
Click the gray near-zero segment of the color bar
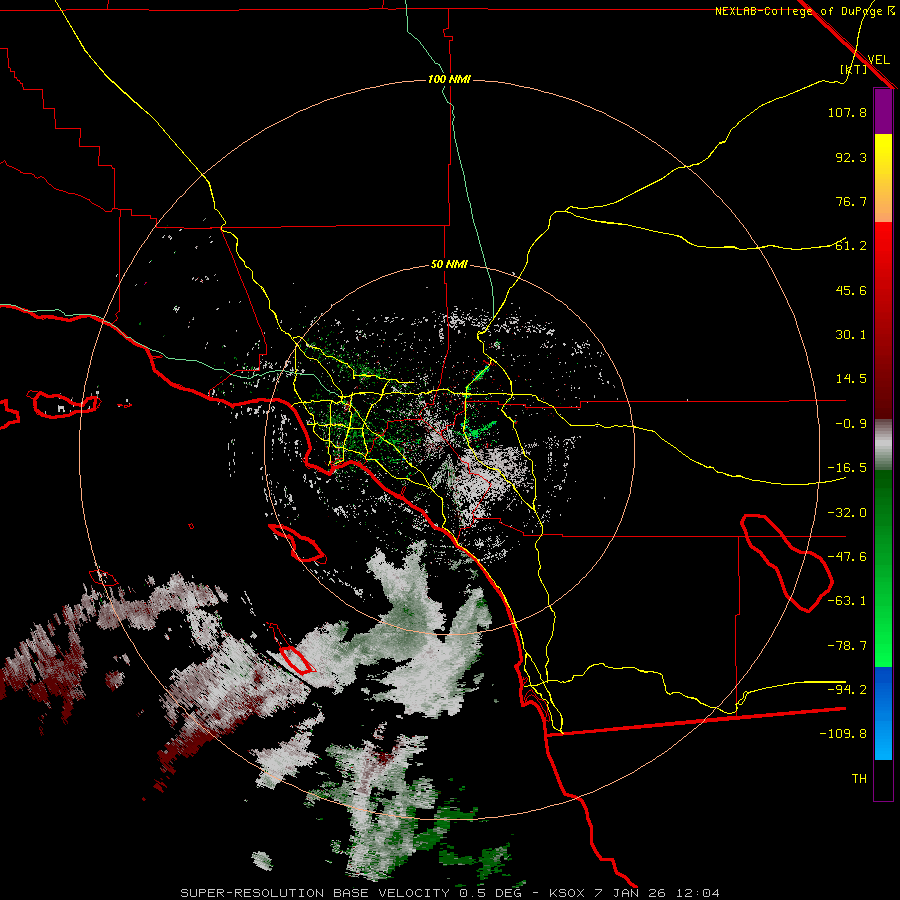tap(883, 445)
